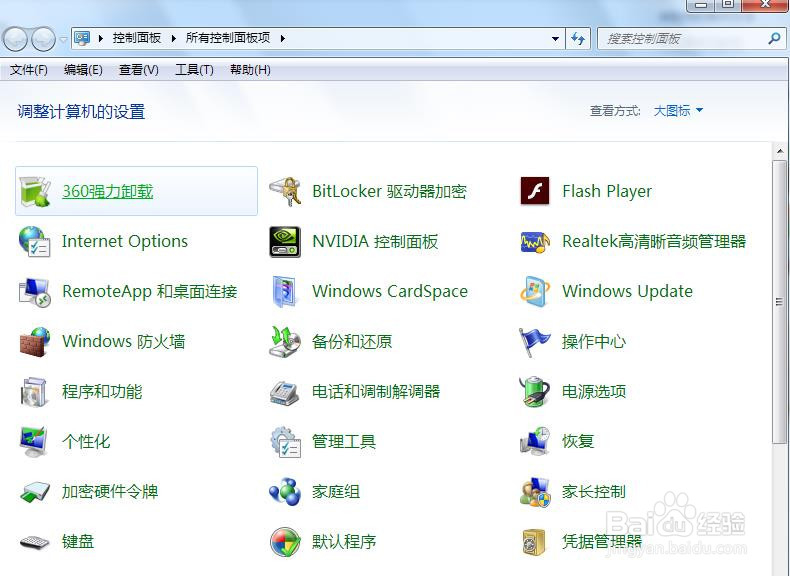Click the scrollbar up arrow
The height and width of the screenshot is (576, 790).
click(x=780, y=151)
